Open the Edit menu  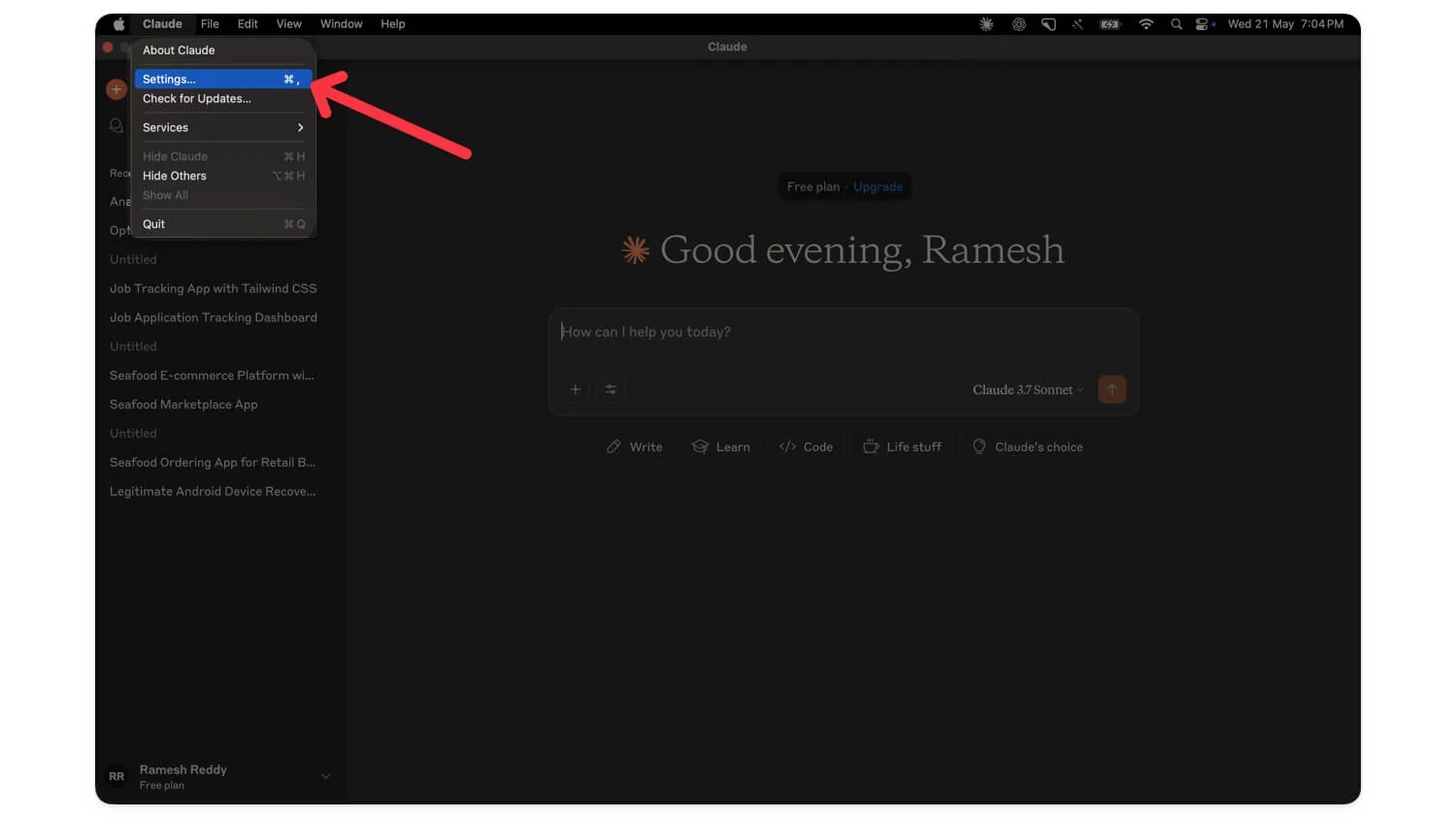248,24
